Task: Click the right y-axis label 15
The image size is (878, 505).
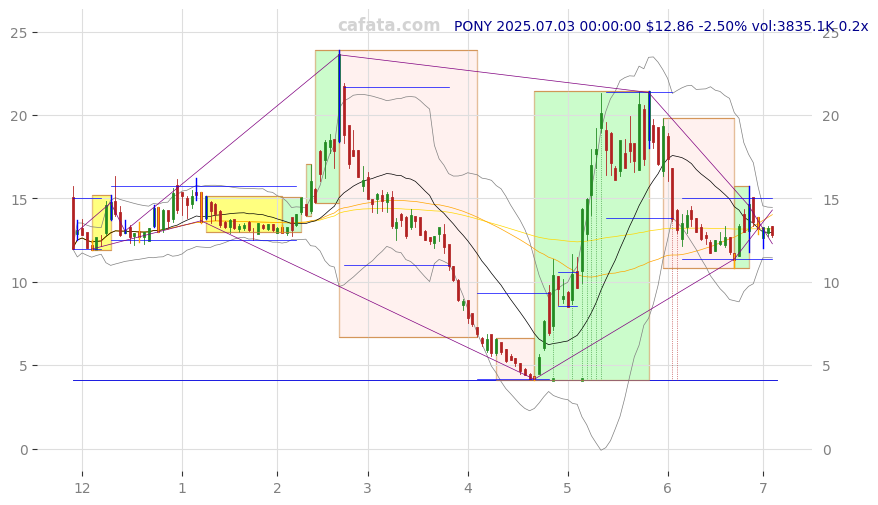Action: (x=830, y=200)
